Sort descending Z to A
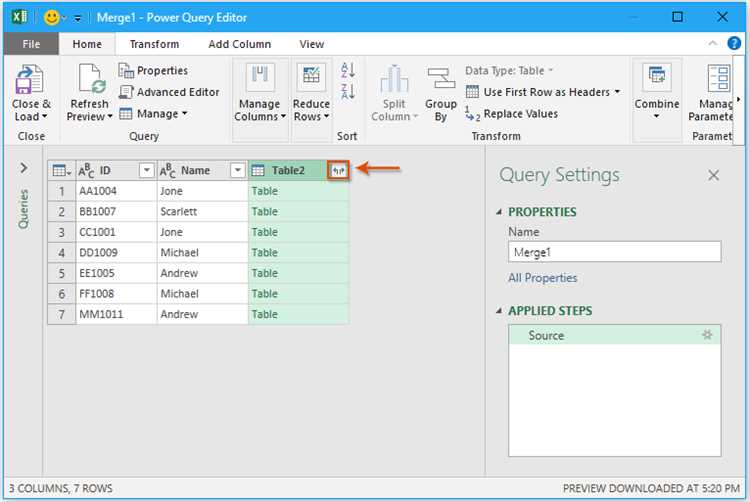The height and width of the screenshot is (502, 750). point(348,91)
